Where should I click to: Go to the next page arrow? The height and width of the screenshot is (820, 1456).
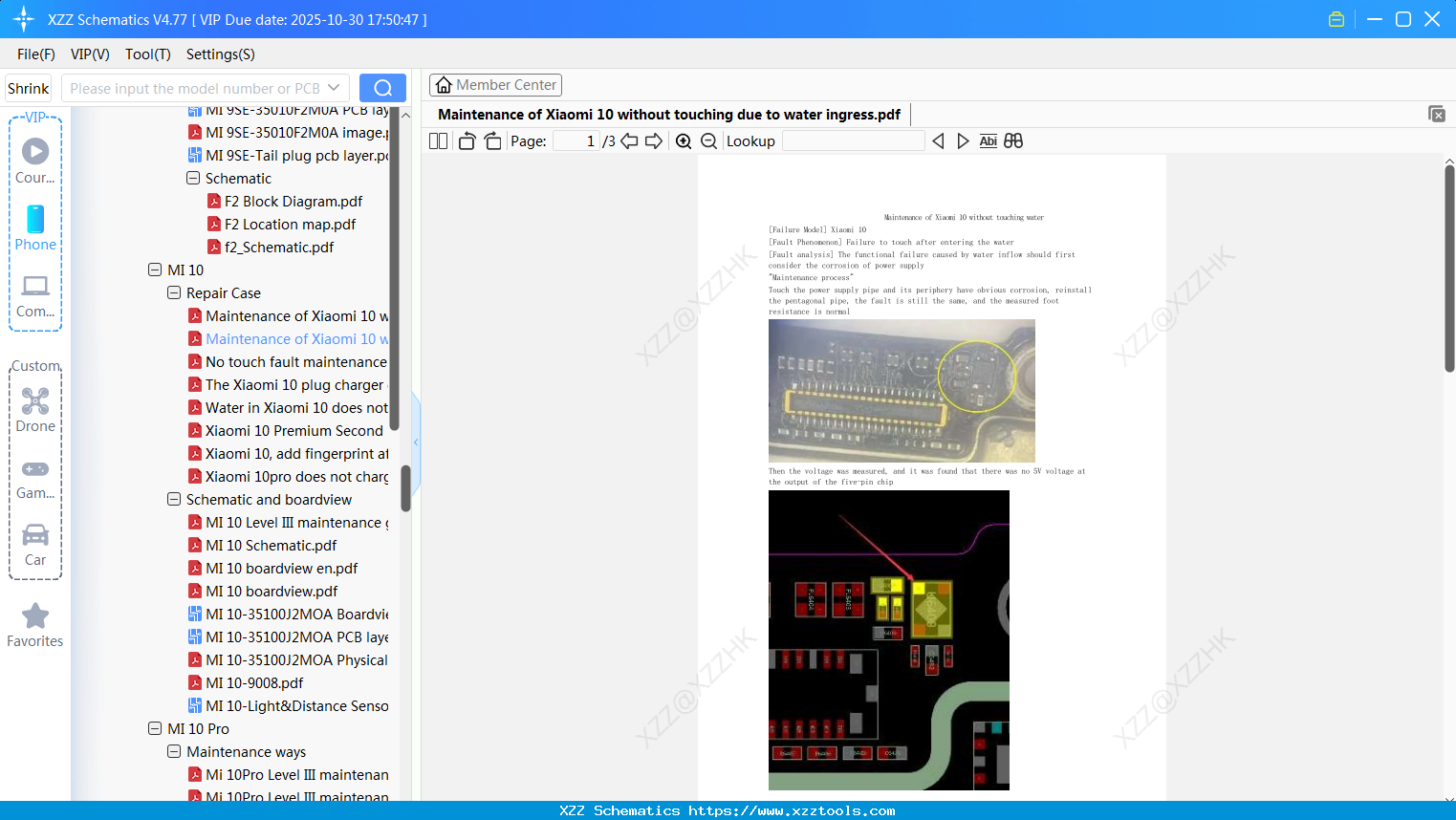654,141
